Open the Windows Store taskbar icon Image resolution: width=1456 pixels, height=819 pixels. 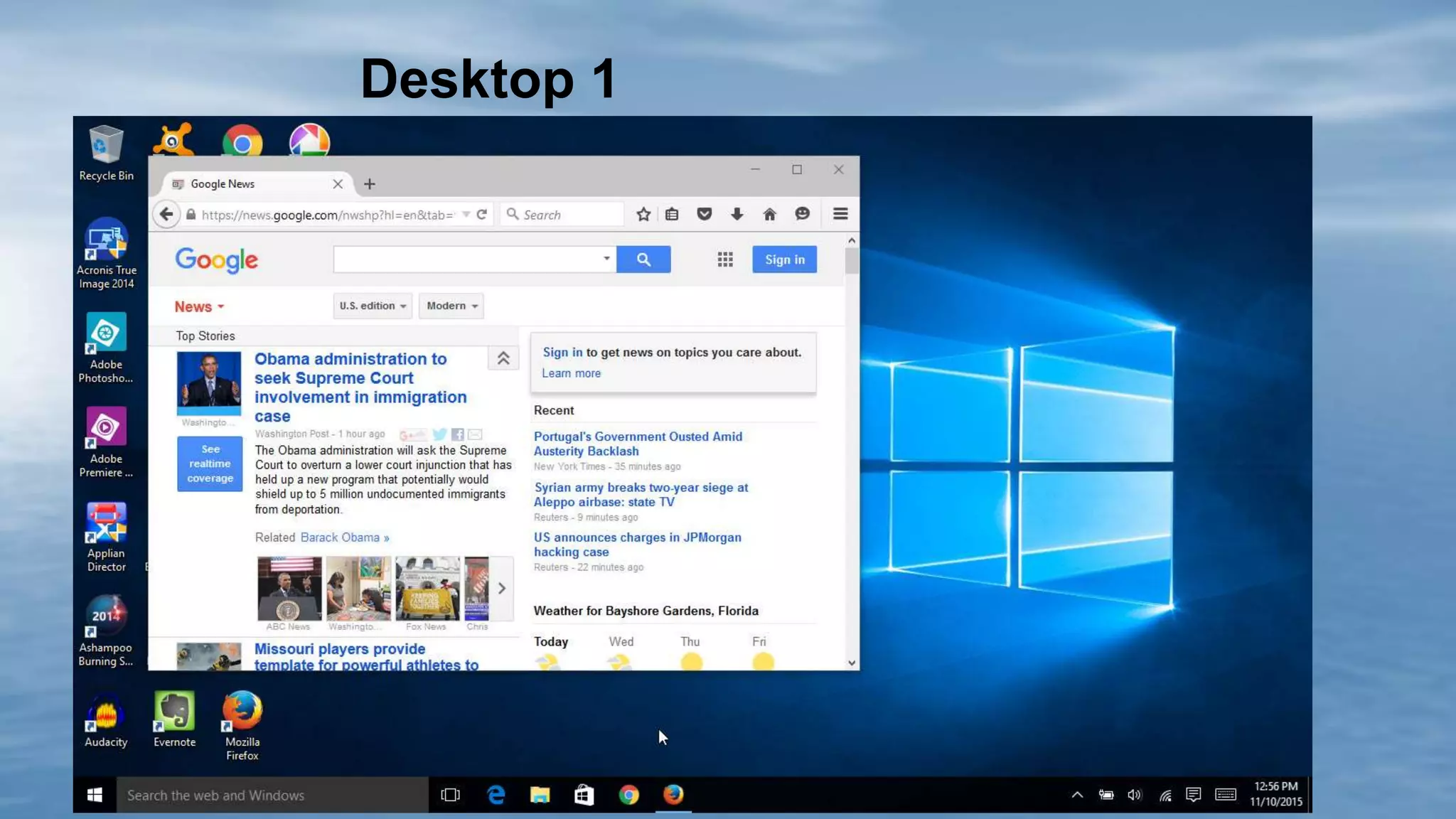pyautogui.click(x=584, y=795)
